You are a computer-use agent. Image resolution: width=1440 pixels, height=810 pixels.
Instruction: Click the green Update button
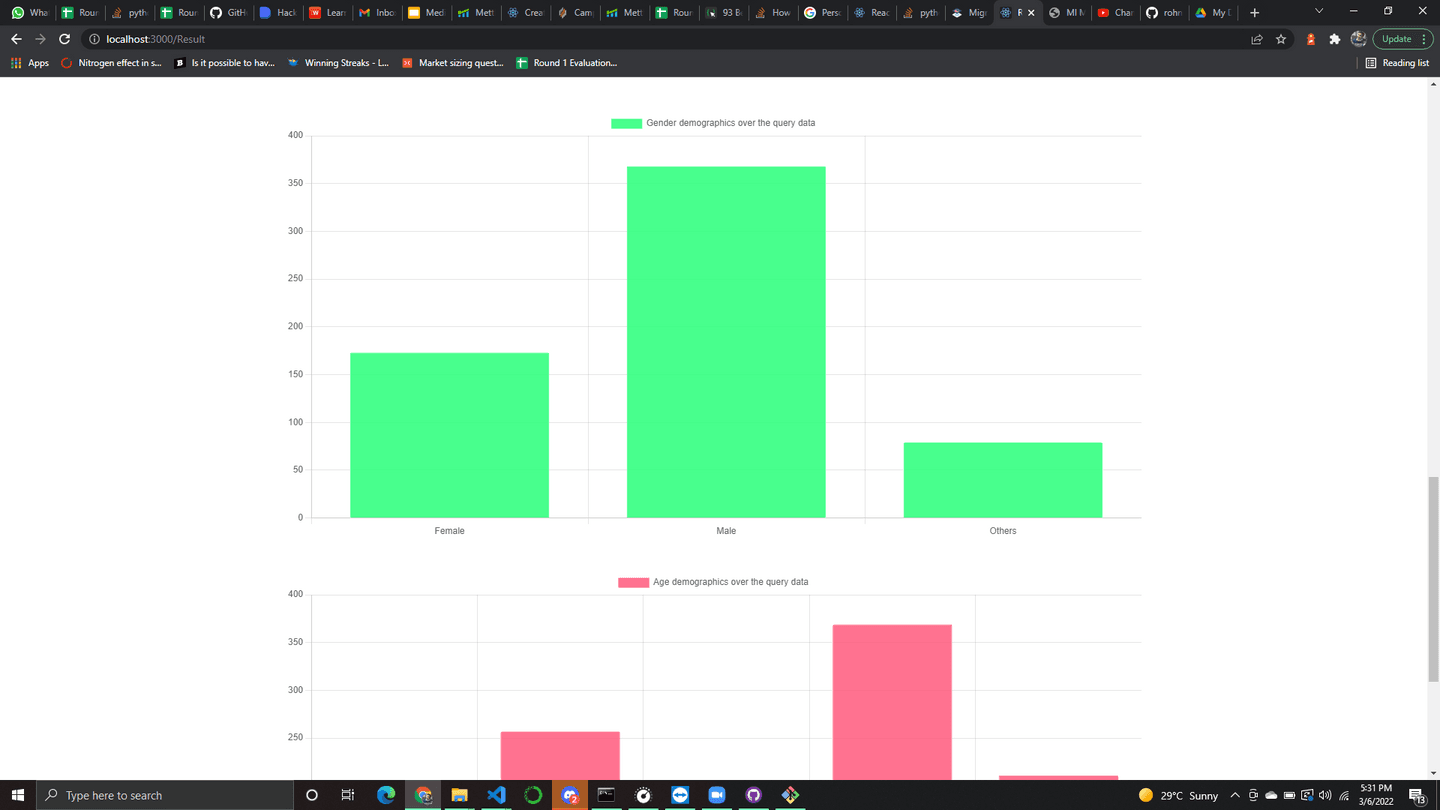pyautogui.click(x=1396, y=39)
